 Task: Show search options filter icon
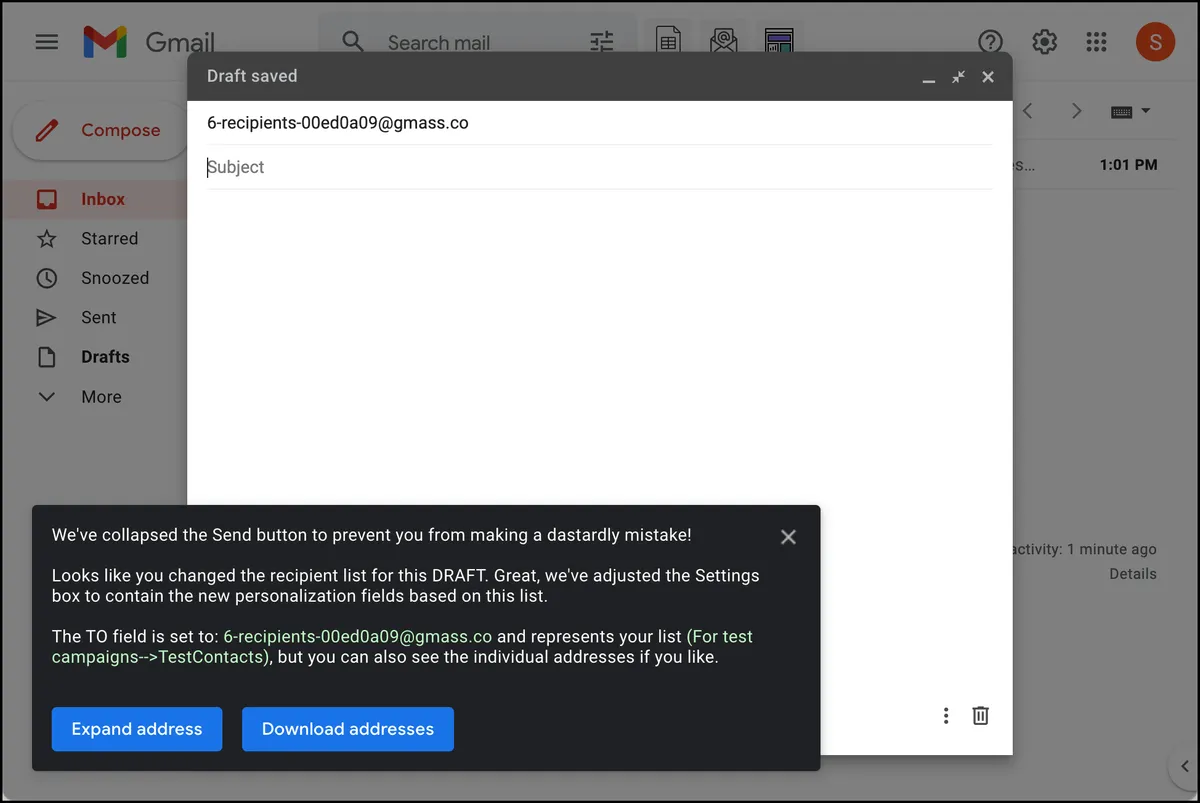point(602,42)
